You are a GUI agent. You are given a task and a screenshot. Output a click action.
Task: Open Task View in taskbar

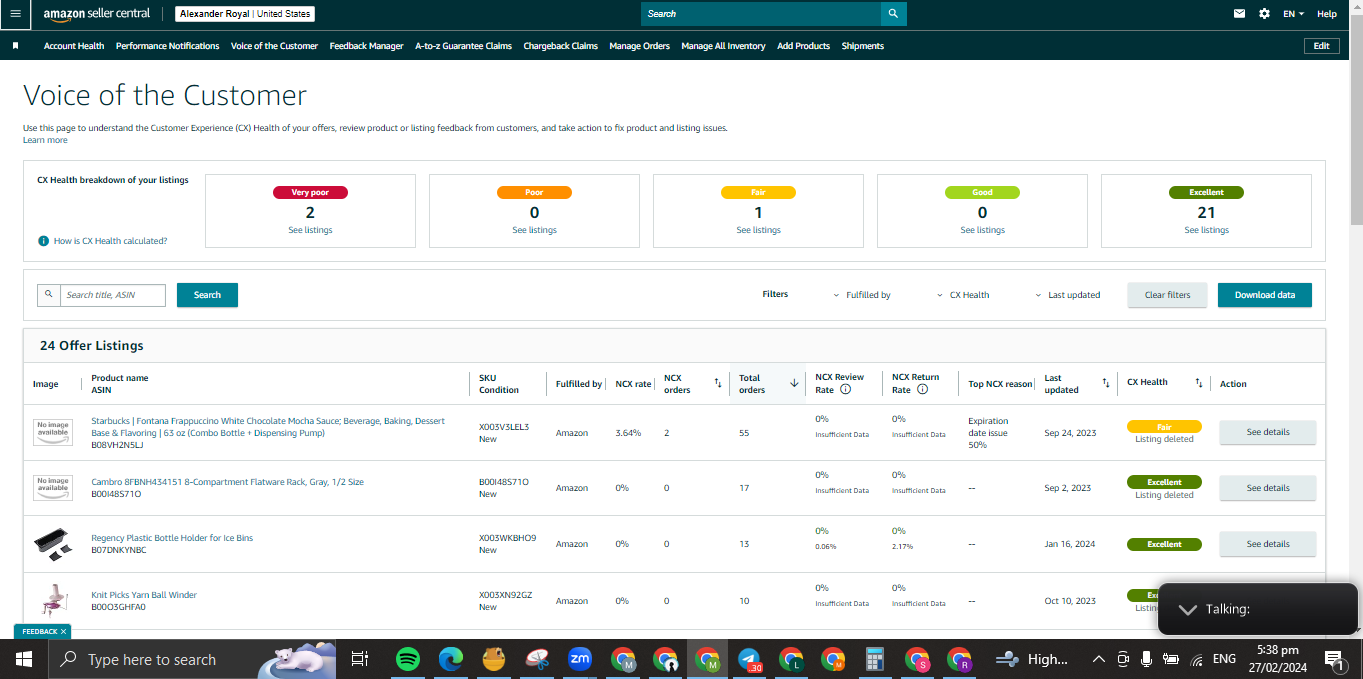click(x=360, y=659)
